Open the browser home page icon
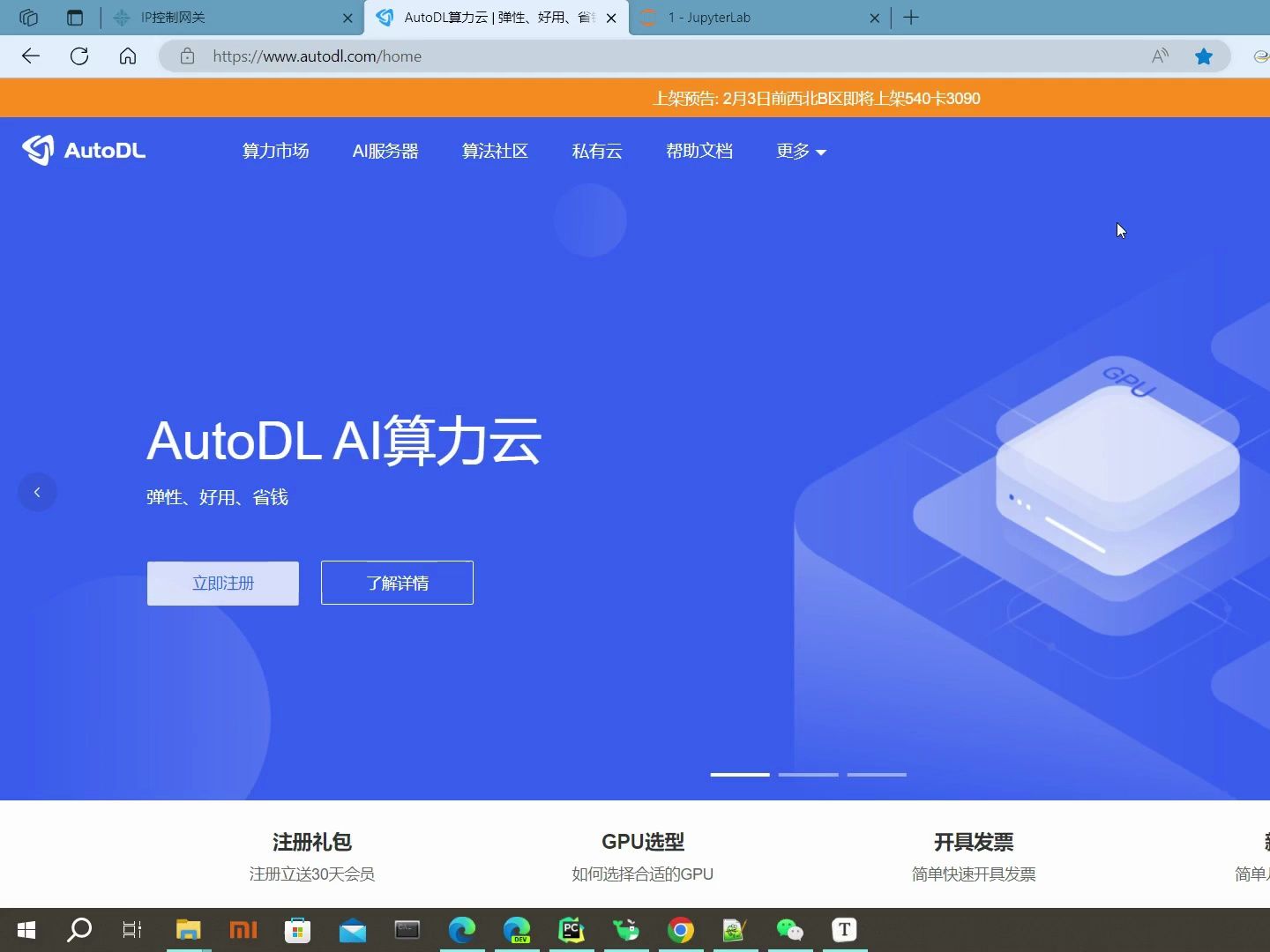Screen dimensions: 1270x952 pyautogui.click(x=128, y=56)
